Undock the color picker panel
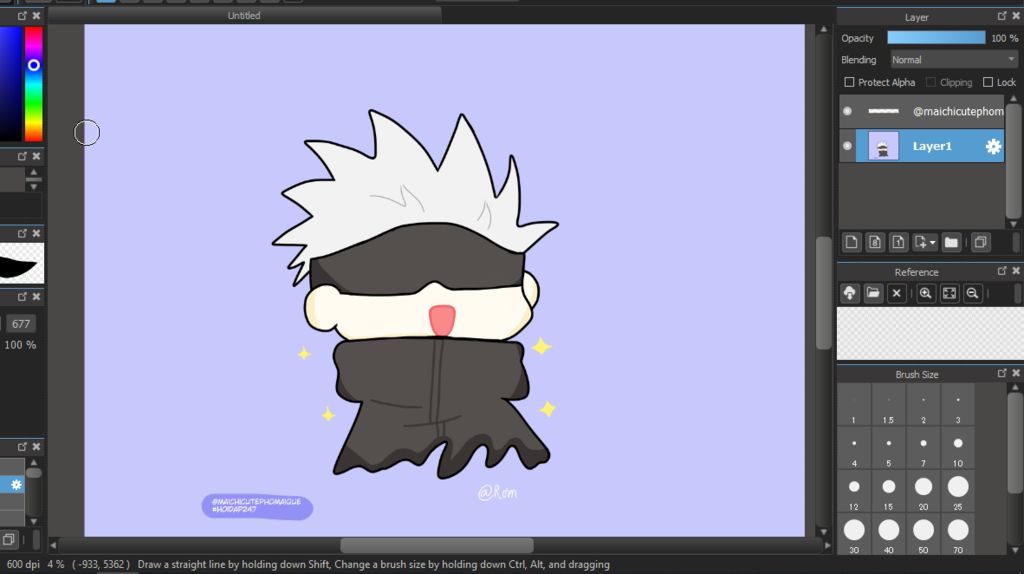Viewport: 1024px width, 574px height. pos(22,15)
